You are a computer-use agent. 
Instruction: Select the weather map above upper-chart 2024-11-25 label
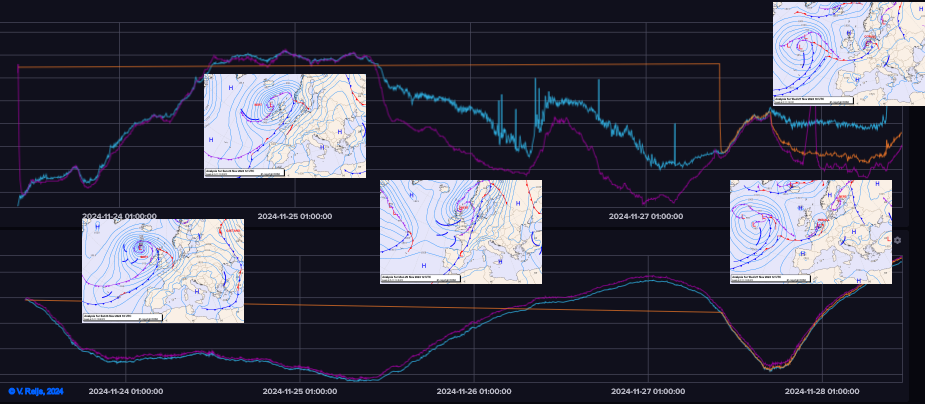click(285, 126)
